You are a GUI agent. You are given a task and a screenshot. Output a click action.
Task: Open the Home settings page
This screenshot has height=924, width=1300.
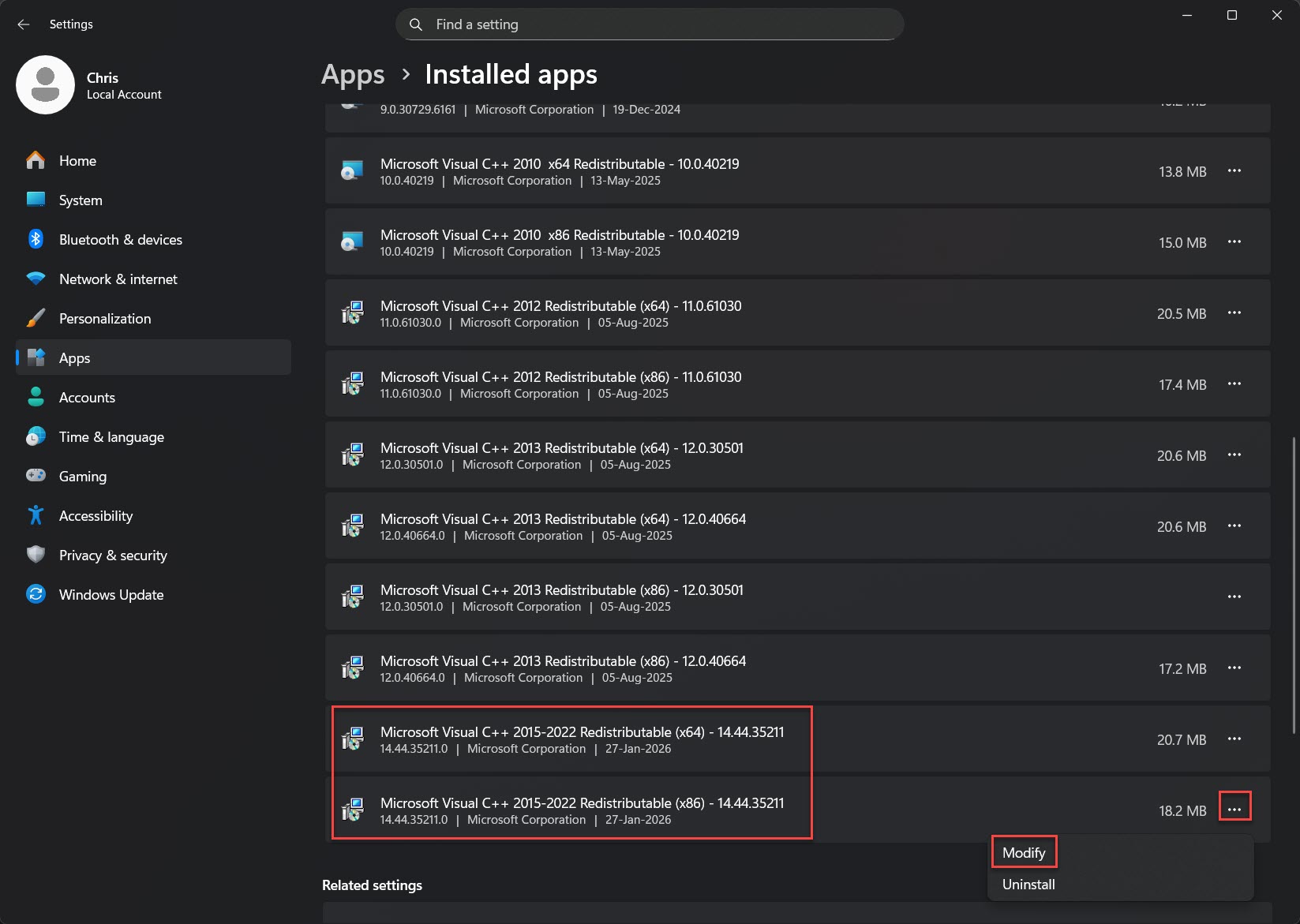pos(77,161)
